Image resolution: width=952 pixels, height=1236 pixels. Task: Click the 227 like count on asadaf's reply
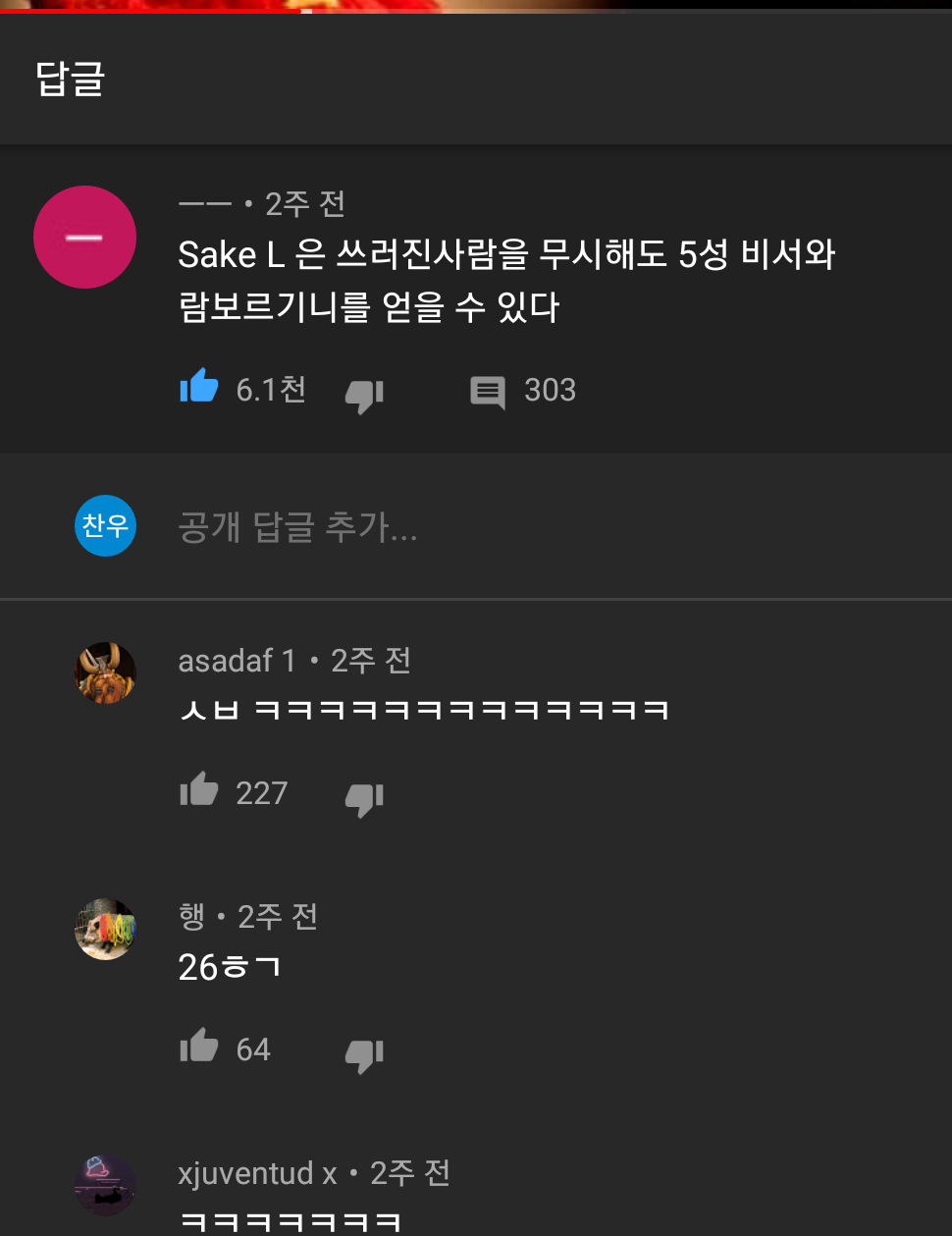click(x=261, y=793)
